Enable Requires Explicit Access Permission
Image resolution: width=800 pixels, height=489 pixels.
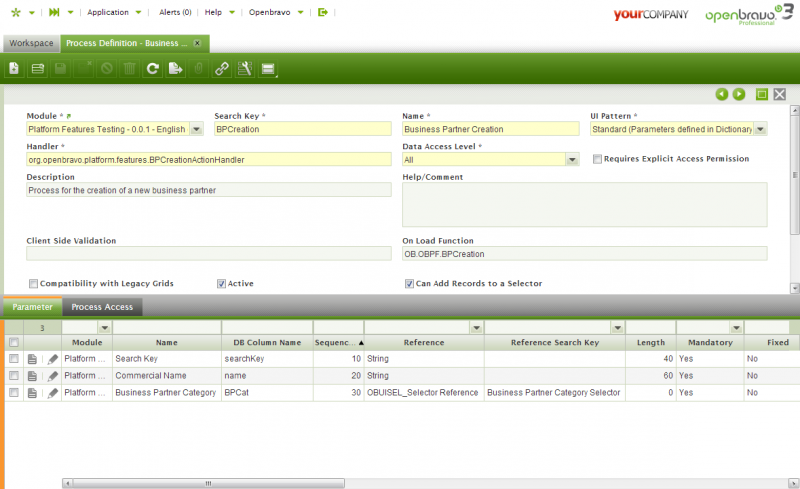[597, 159]
